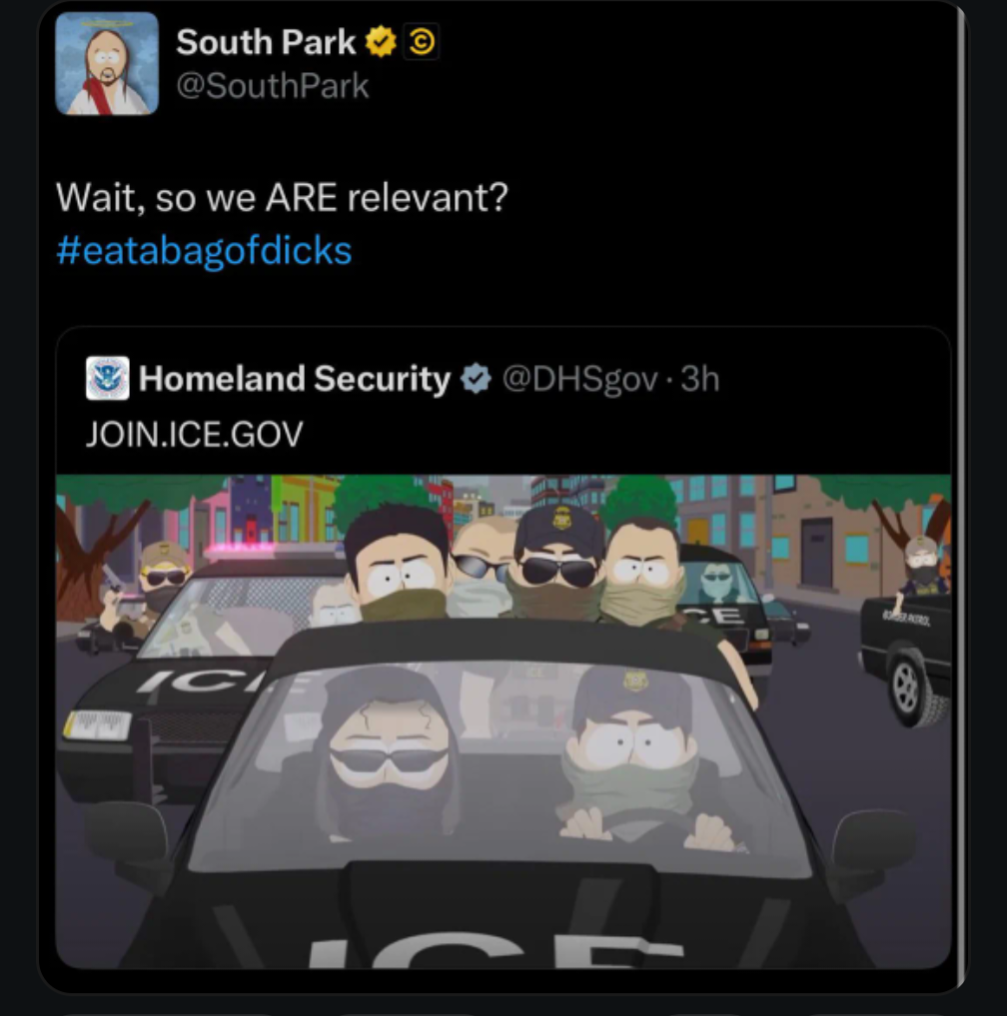Image resolution: width=1007 pixels, height=1016 pixels.
Task: Click the gold verified badge beside South Park
Action: coord(381,42)
